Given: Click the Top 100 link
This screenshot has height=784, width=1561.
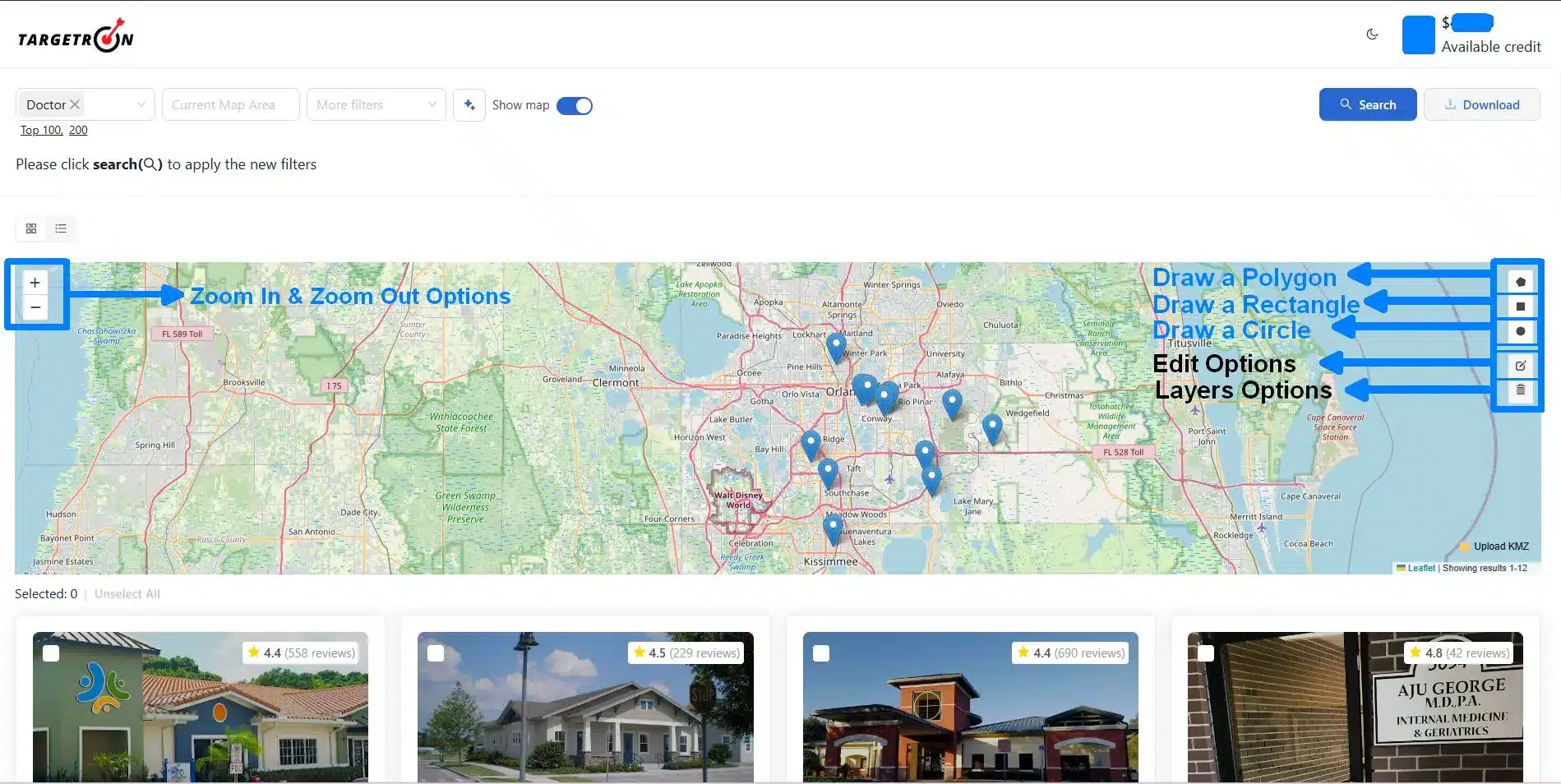Looking at the screenshot, I should pos(41,131).
